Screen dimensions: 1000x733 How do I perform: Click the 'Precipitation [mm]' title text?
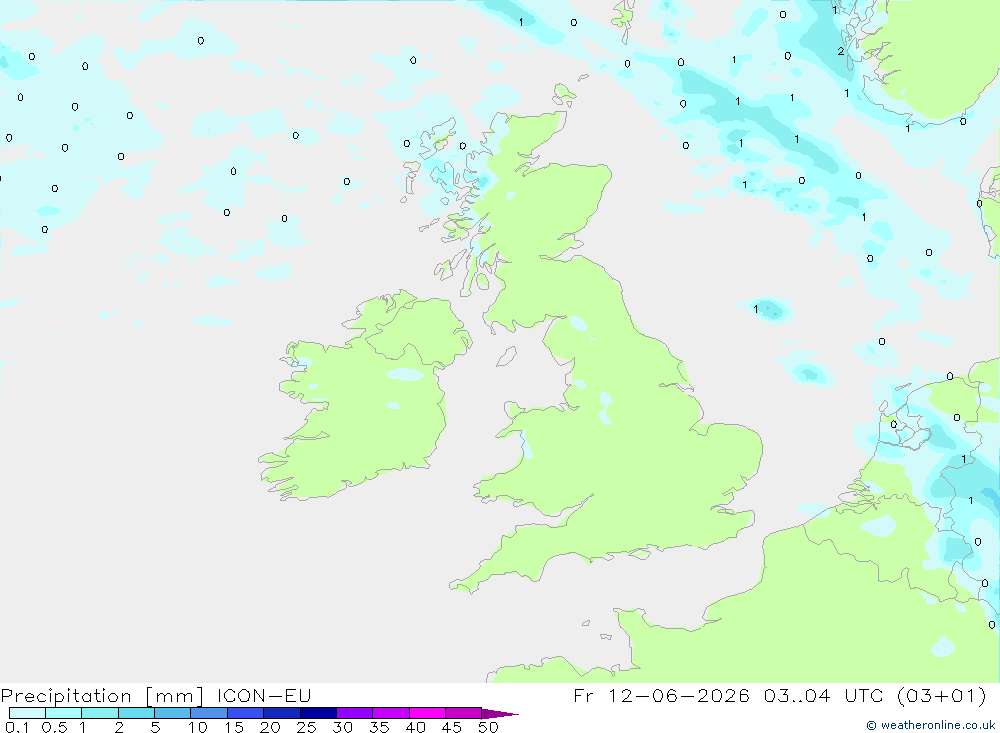[102, 696]
